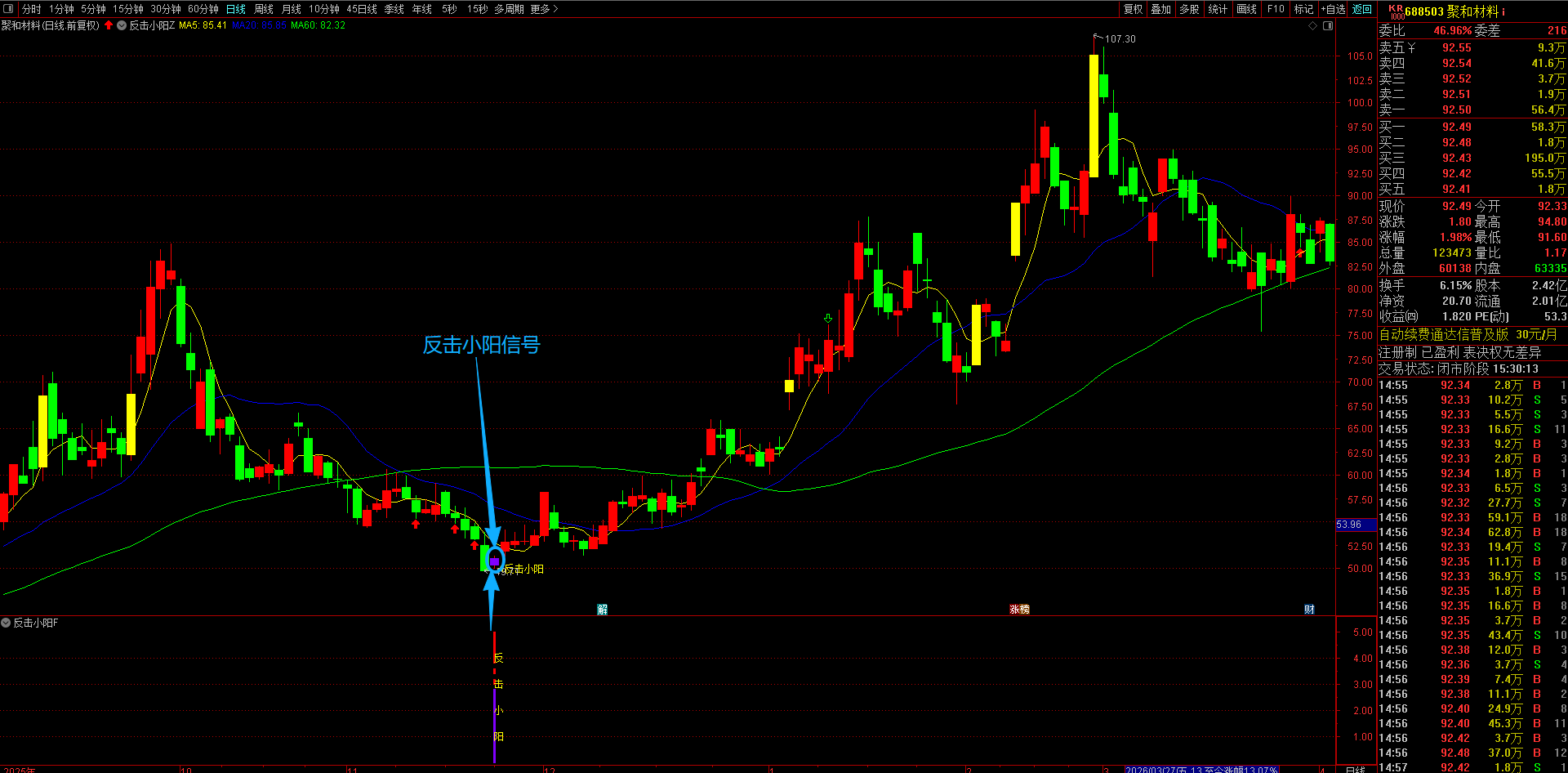
Task: Click the 财 marker on the chart timeline
Action: (1309, 610)
